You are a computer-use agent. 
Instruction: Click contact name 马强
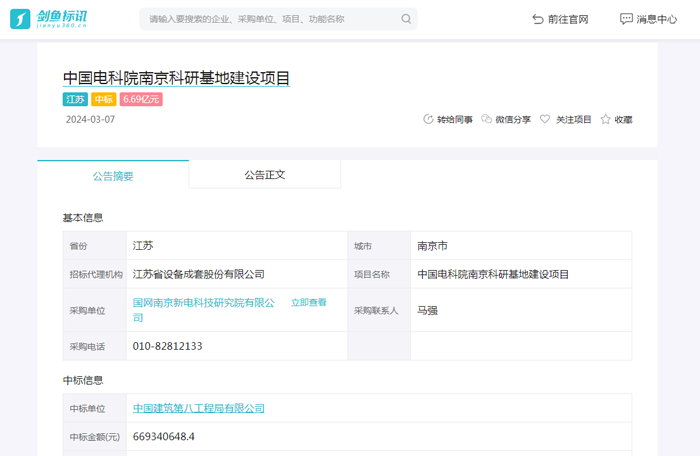pyautogui.click(x=427, y=310)
